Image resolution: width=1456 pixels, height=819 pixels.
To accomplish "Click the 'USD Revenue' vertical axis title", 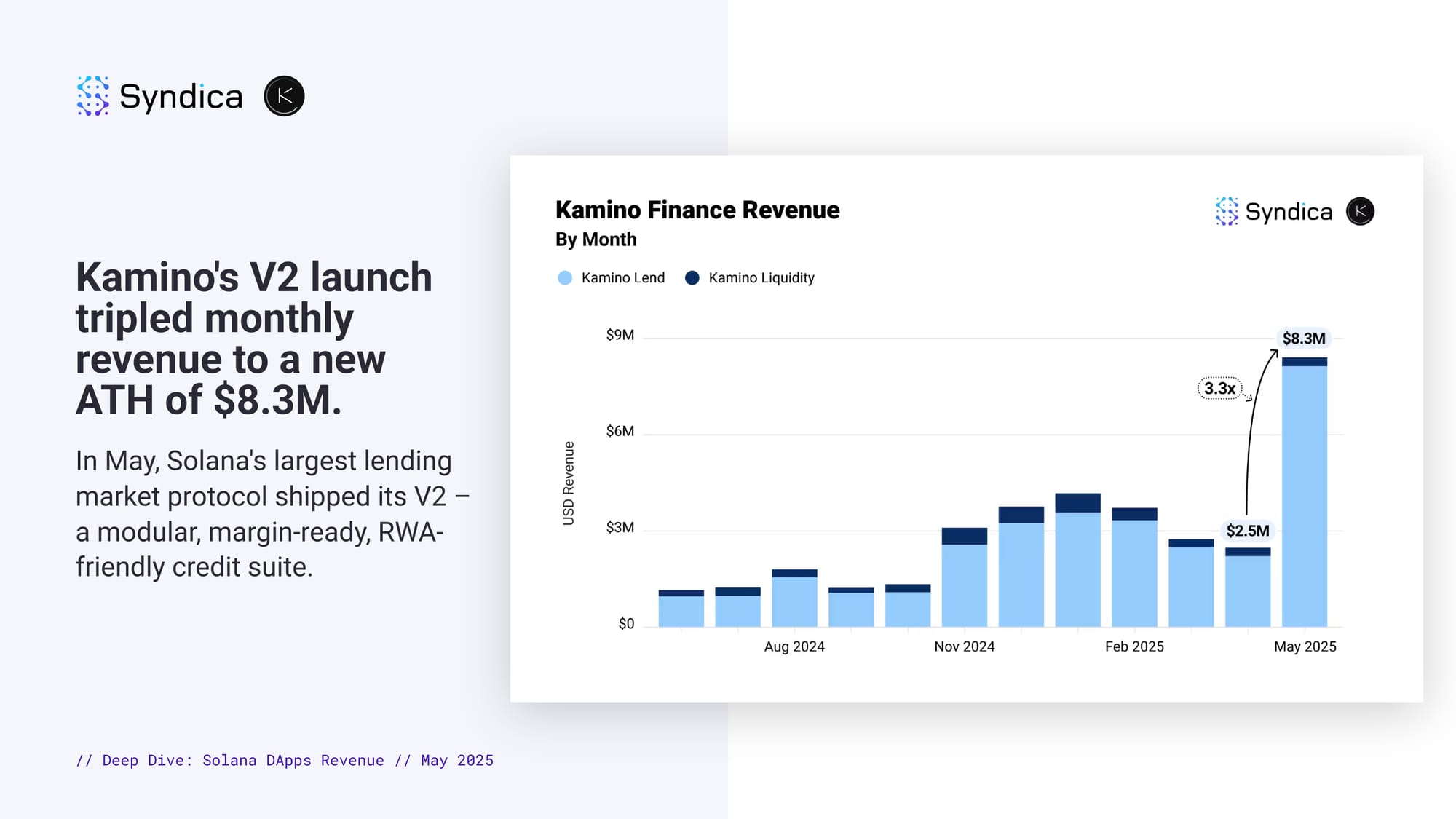I will point(569,483).
